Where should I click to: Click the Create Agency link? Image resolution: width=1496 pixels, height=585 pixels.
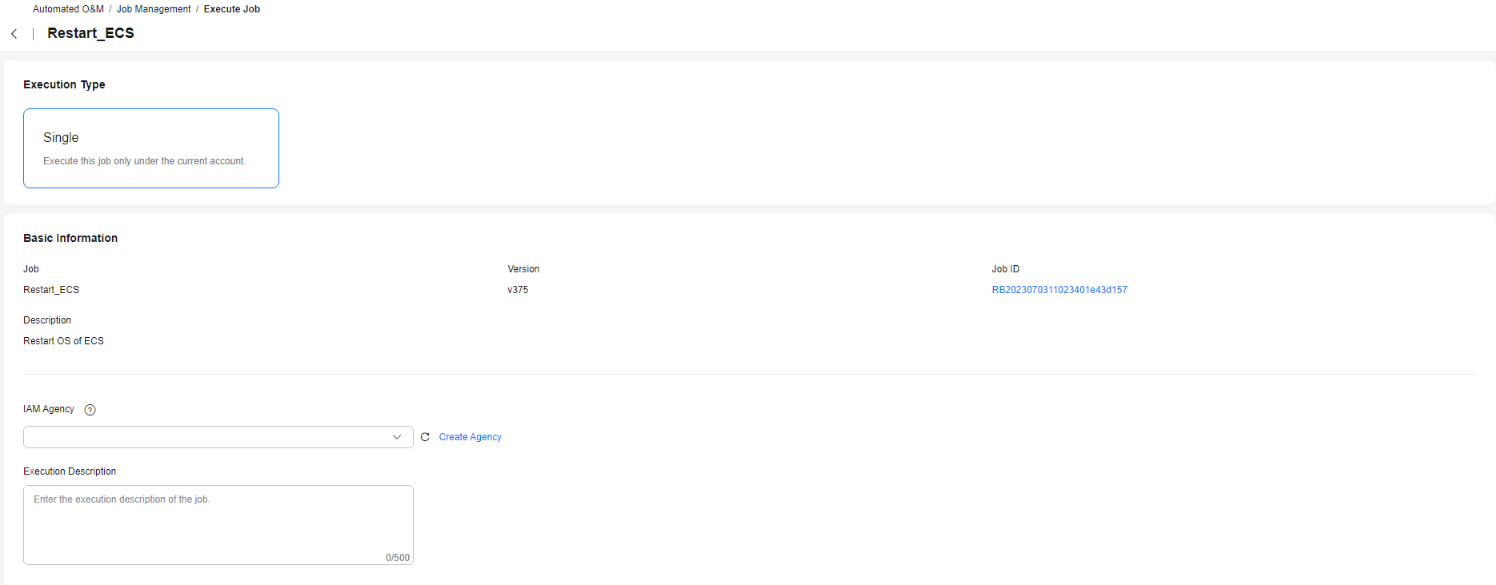pyautogui.click(x=470, y=437)
